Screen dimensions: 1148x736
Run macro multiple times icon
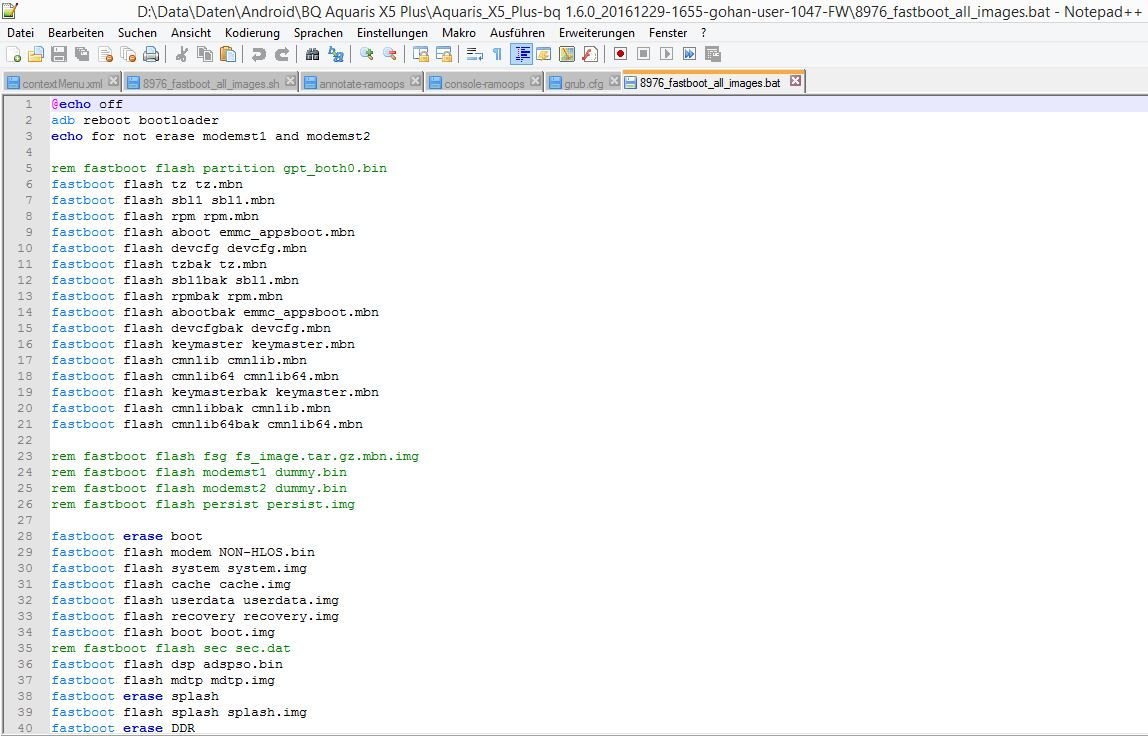[689, 54]
